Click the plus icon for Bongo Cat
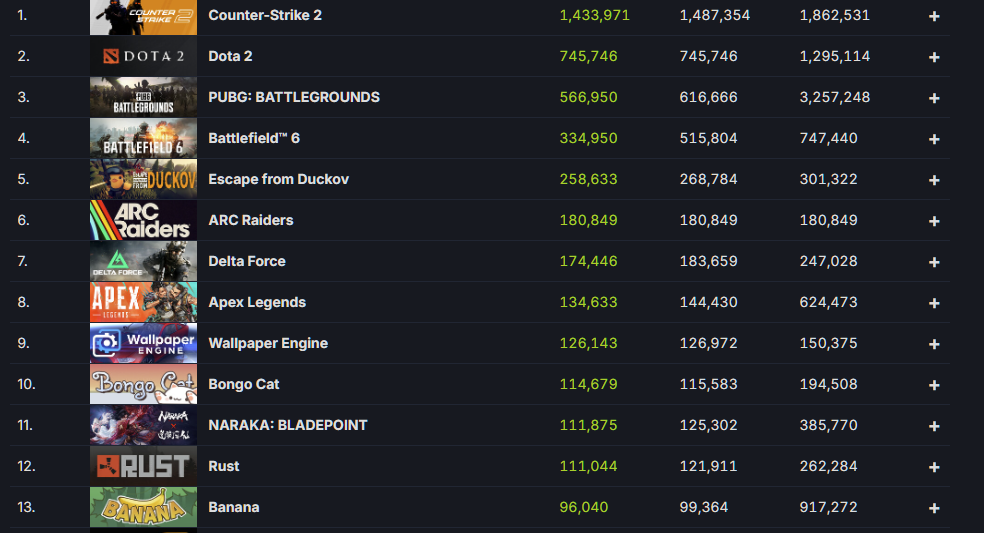The width and height of the screenshot is (984, 533). pos(934,385)
